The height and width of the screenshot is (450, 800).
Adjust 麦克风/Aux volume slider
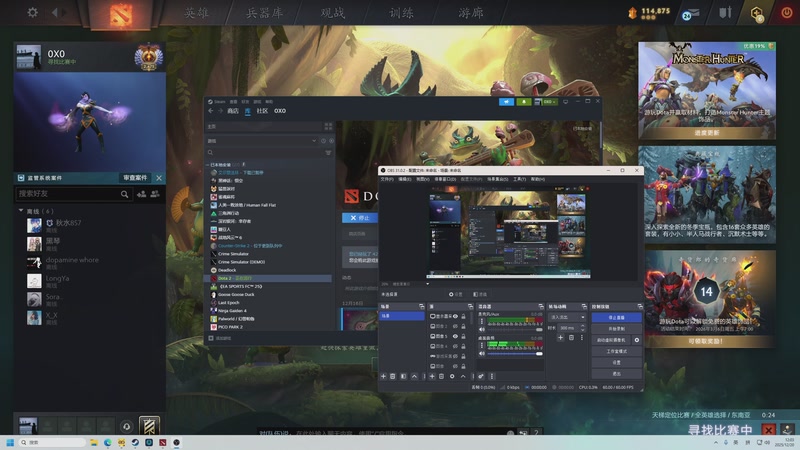click(515, 330)
